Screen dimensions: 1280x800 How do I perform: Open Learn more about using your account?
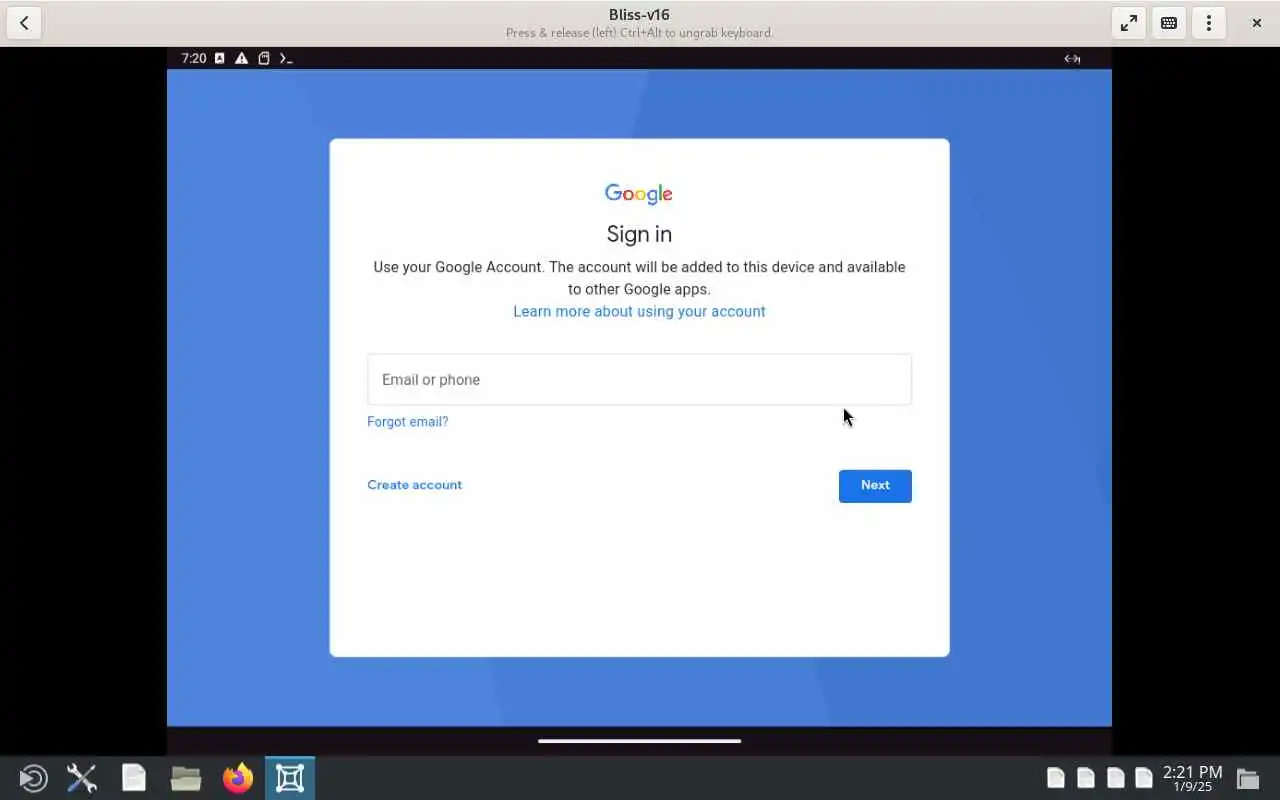639,311
